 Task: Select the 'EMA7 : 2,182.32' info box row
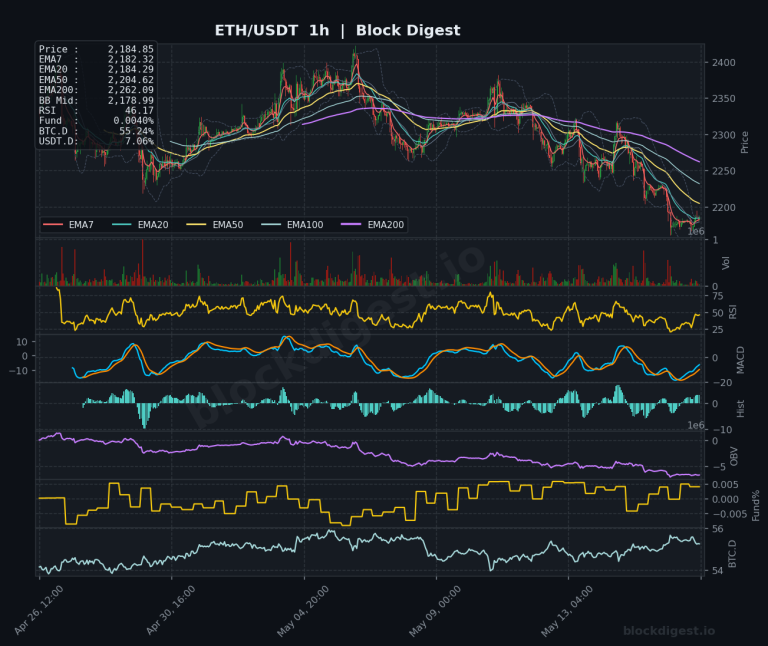coord(96,59)
